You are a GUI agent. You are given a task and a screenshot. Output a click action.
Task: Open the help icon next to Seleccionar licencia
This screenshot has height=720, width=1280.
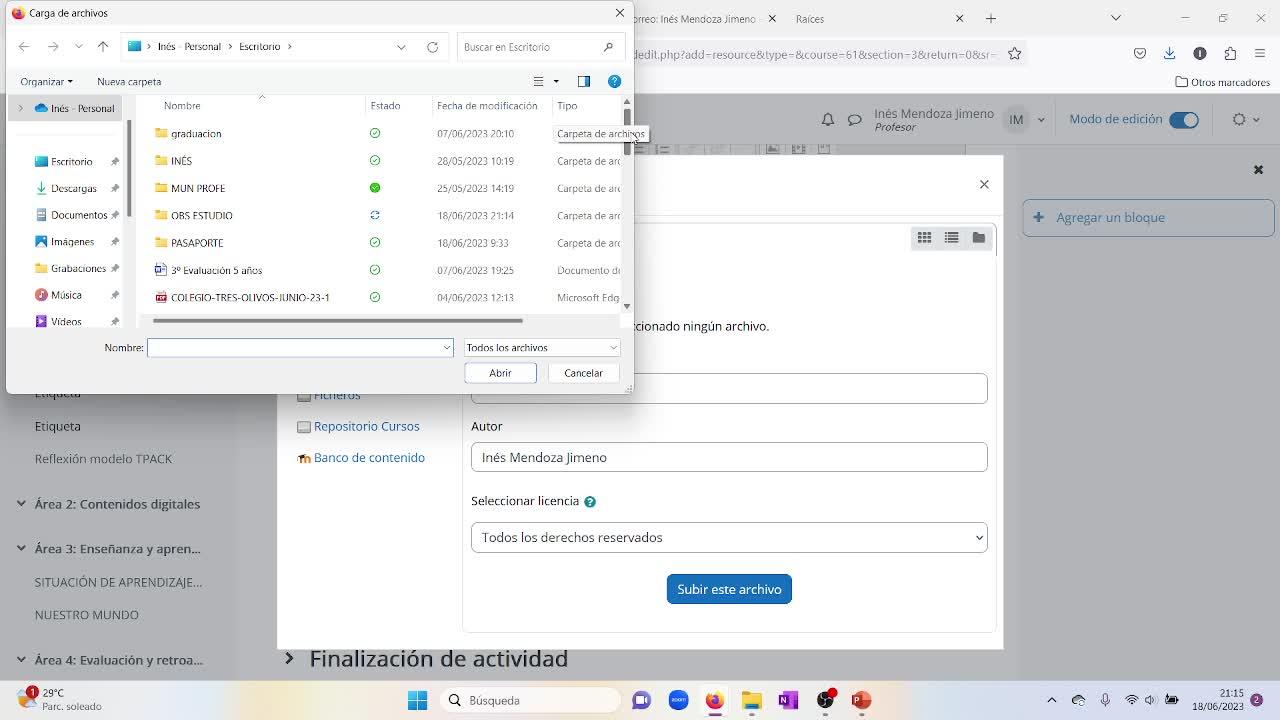click(590, 502)
